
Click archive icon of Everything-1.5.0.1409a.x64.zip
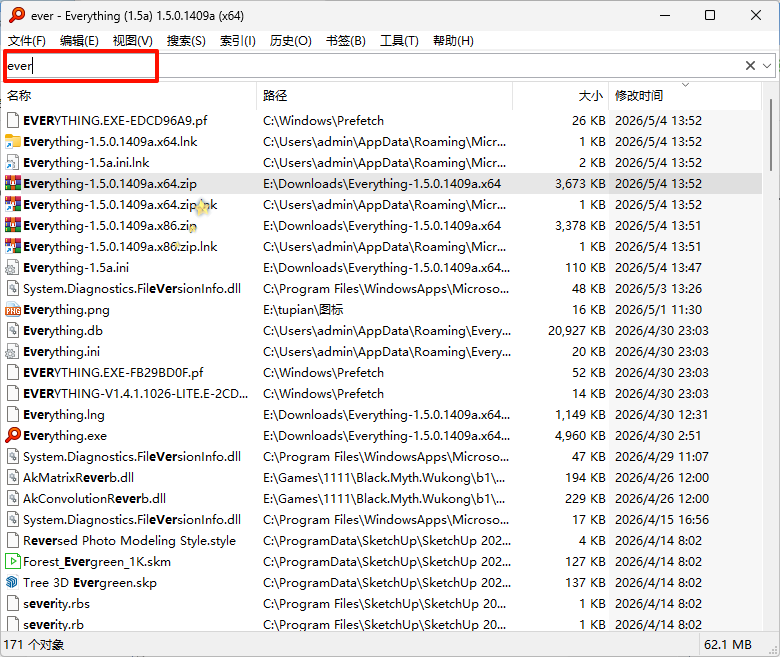point(12,184)
